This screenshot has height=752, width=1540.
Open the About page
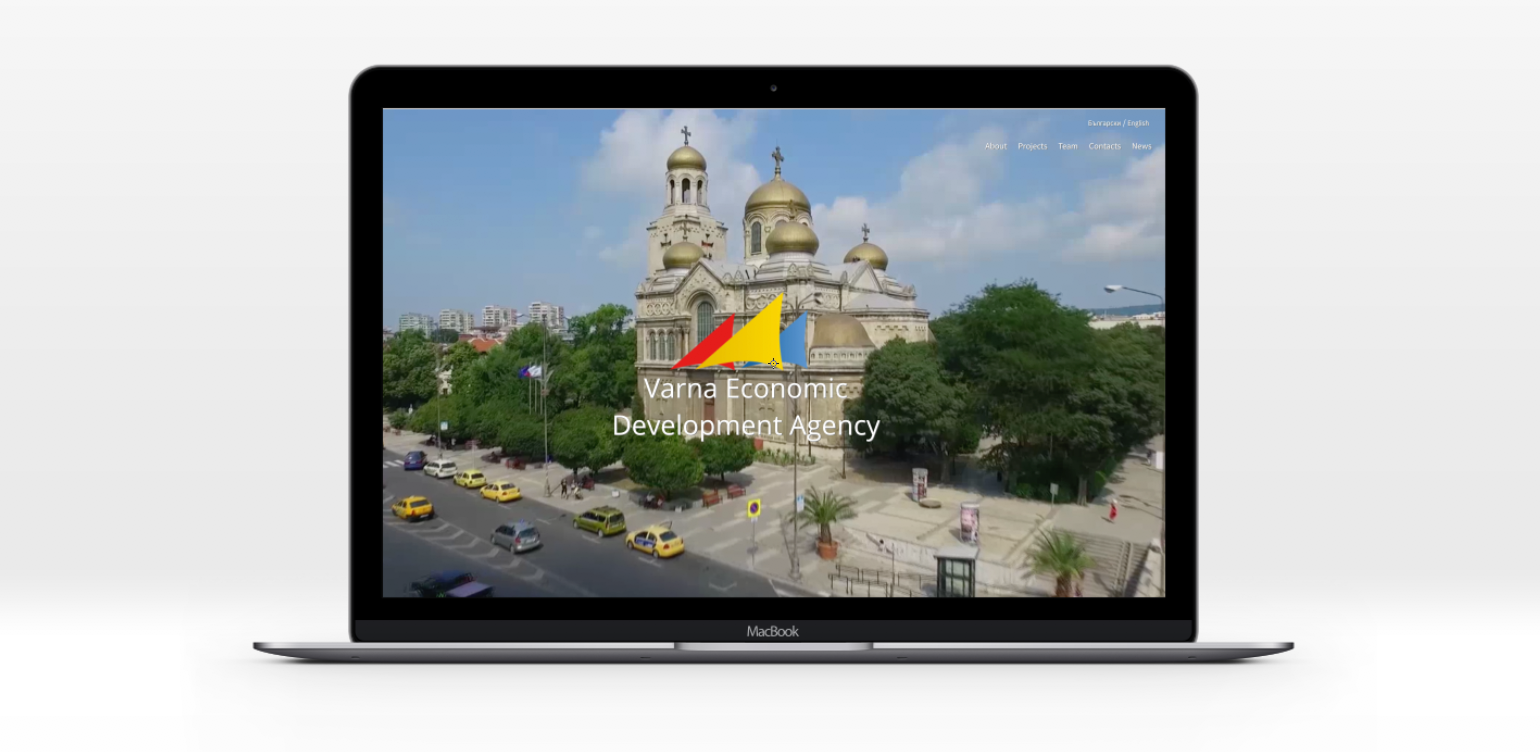(x=995, y=146)
